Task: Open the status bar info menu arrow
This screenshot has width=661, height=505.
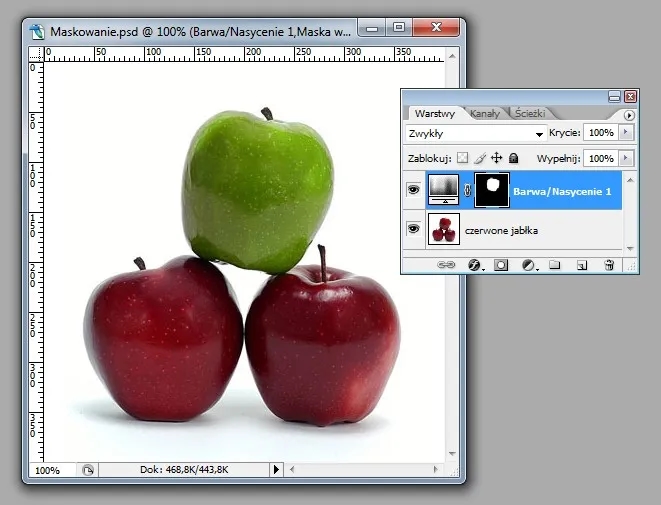Action: click(x=276, y=469)
